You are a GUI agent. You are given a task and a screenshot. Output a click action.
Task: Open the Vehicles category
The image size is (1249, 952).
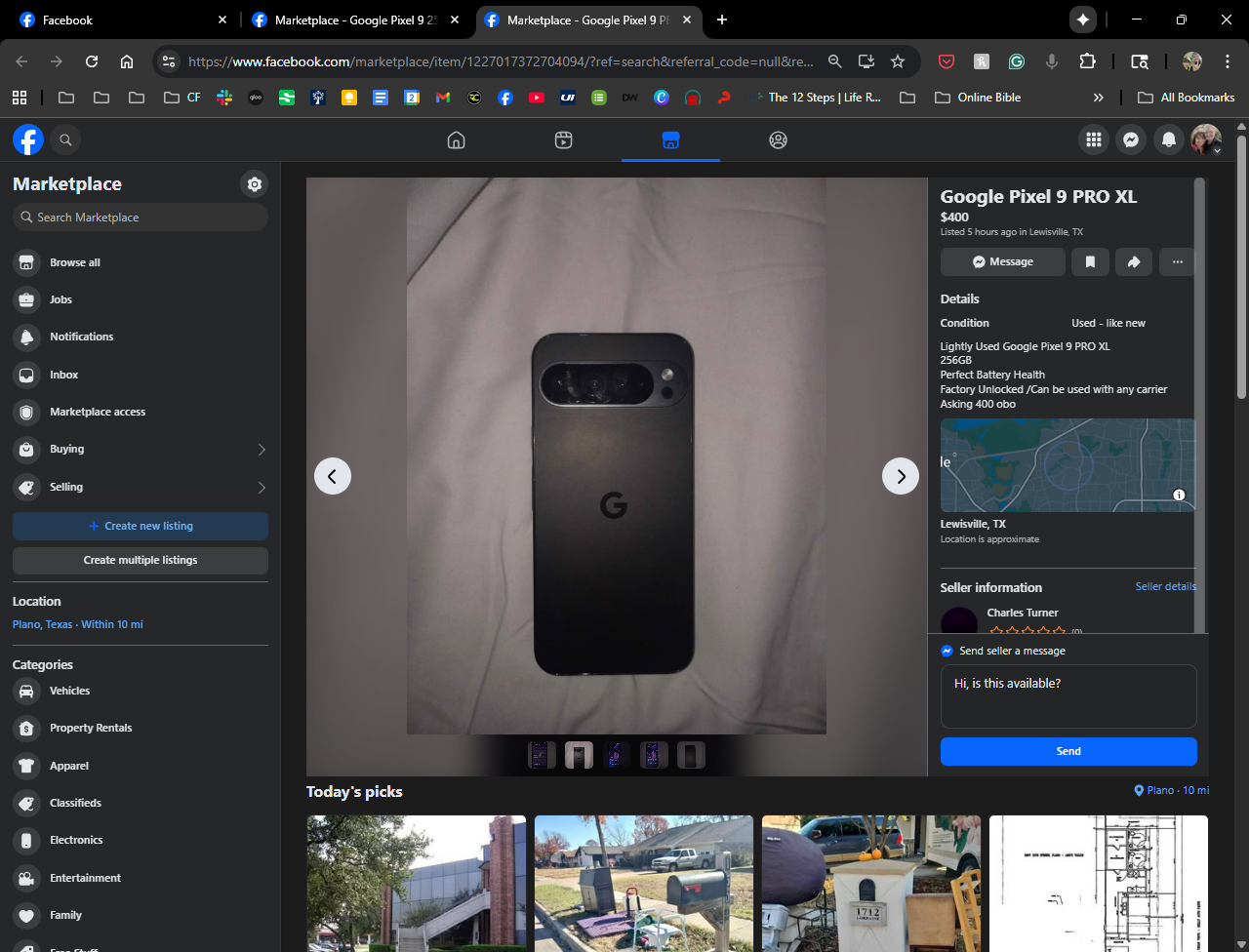pyautogui.click(x=69, y=691)
